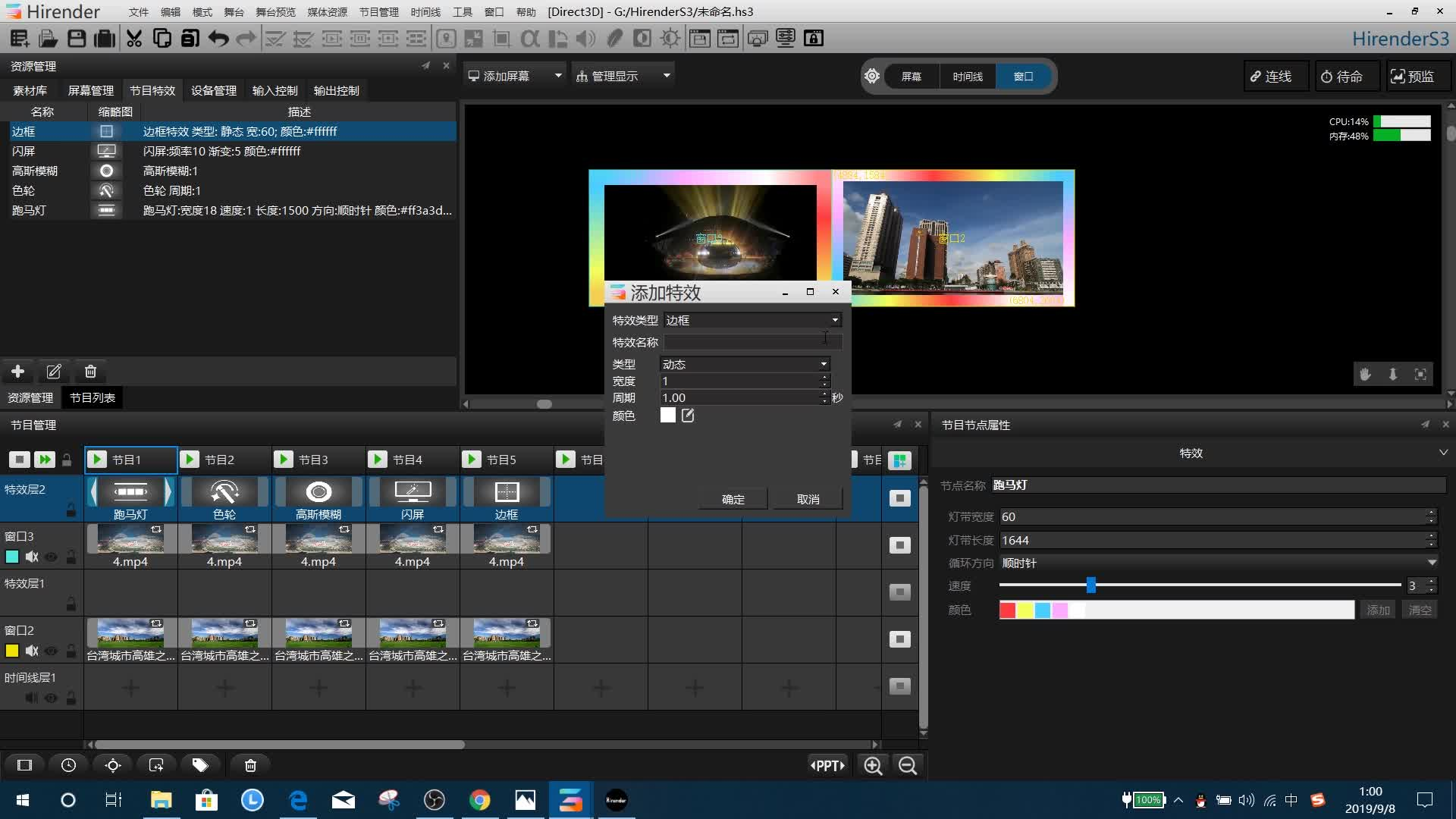Screen dimensions: 1456x819
Task: Click the redo arrow in toolbar
Action: point(246,38)
